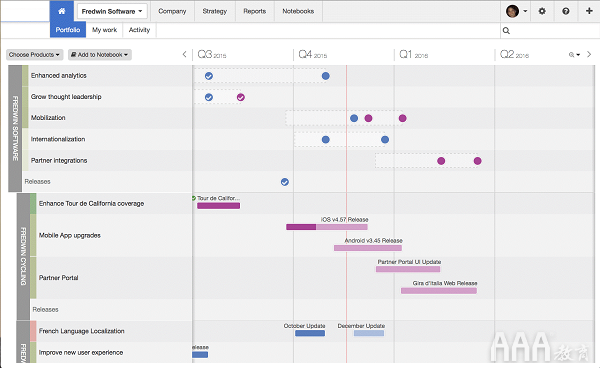Image resolution: width=600 pixels, height=368 pixels.
Task: Select the October Update release bar
Action: tap(310, 333)
